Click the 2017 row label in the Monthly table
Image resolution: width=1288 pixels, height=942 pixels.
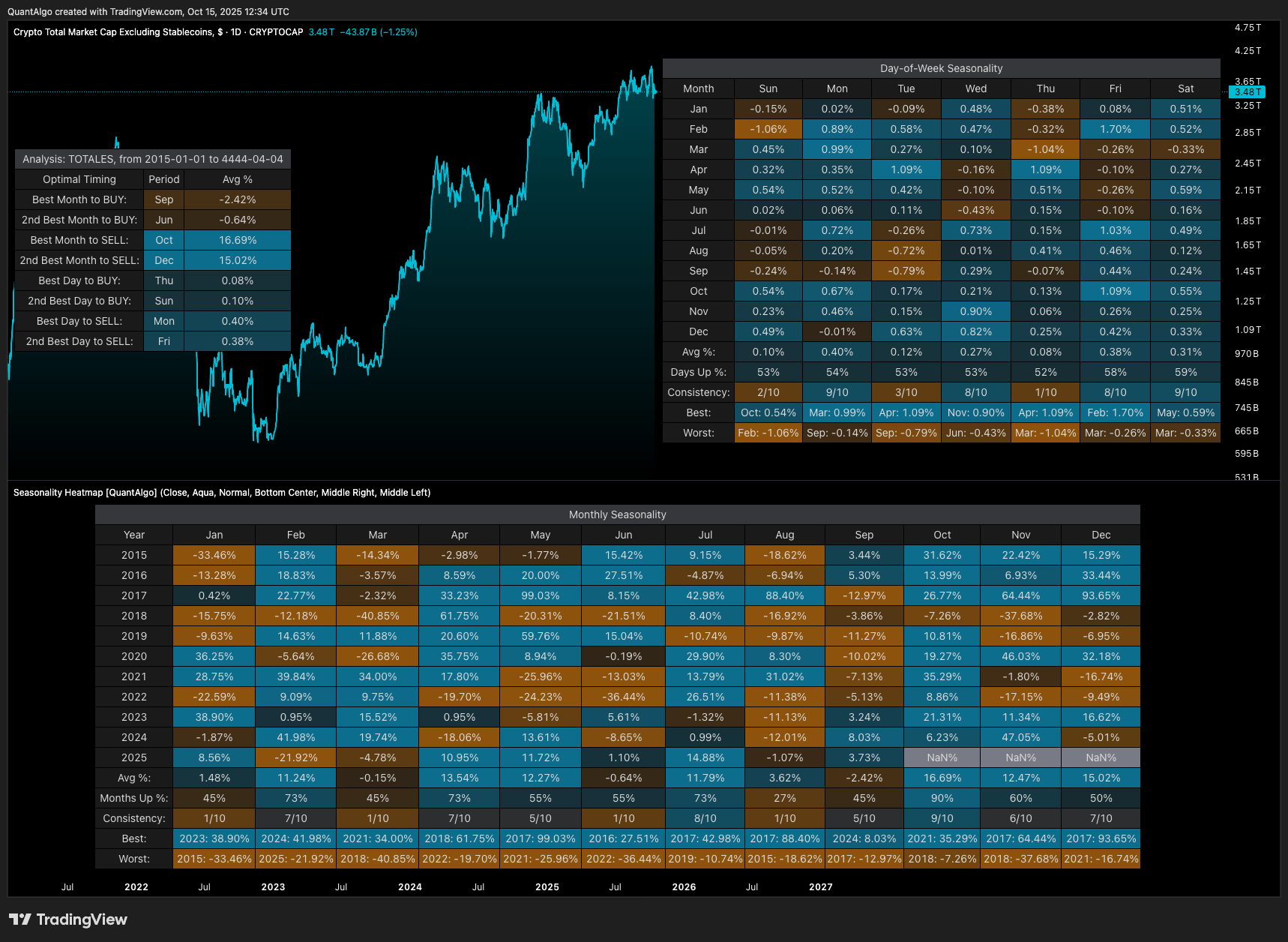pos(134,595)
